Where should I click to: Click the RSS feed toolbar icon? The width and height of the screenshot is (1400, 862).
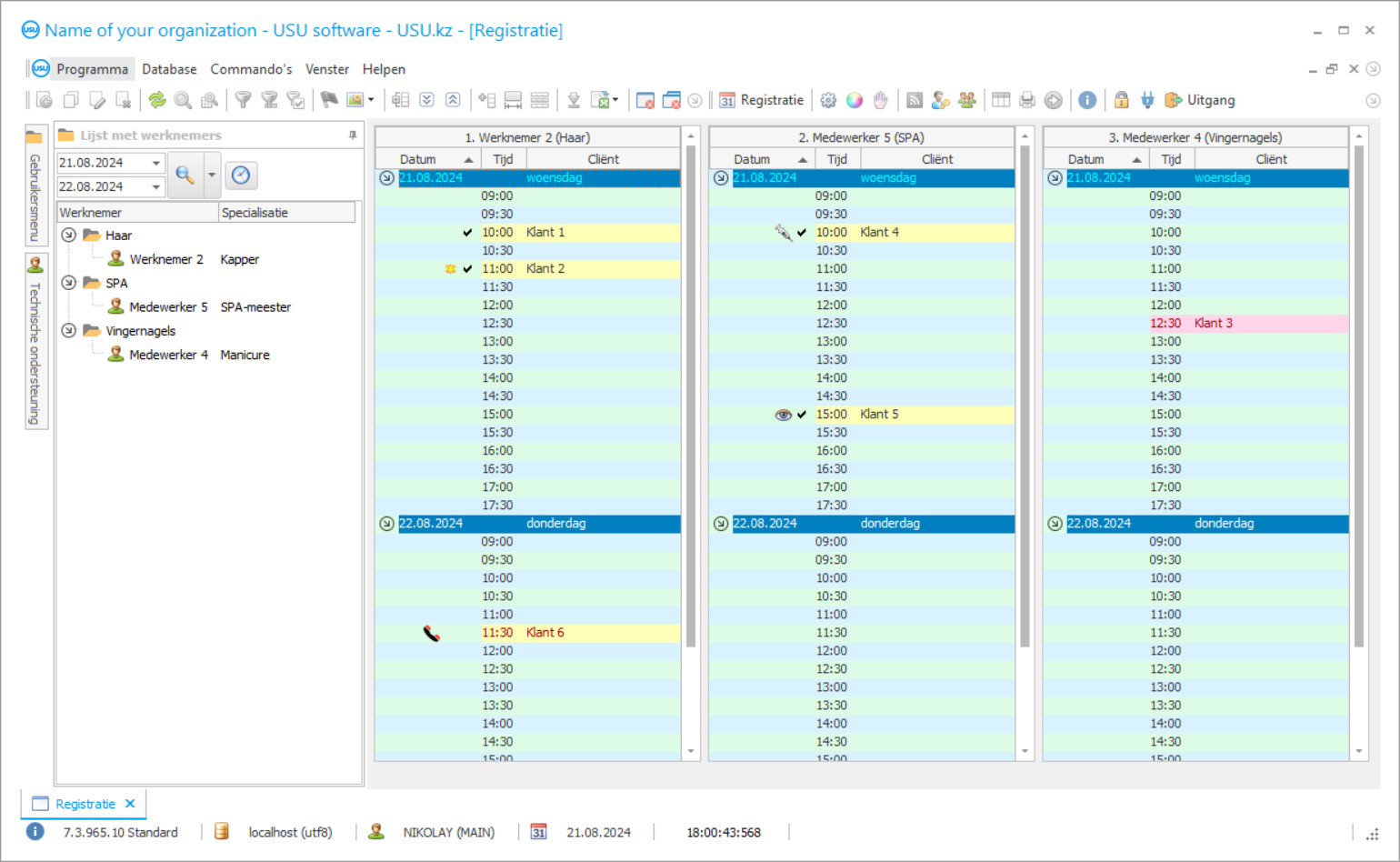(x=915, y=100)
